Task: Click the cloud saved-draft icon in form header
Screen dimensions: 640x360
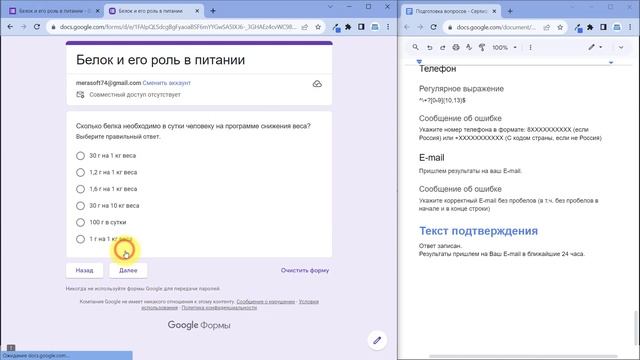Action: pos(317,84)
